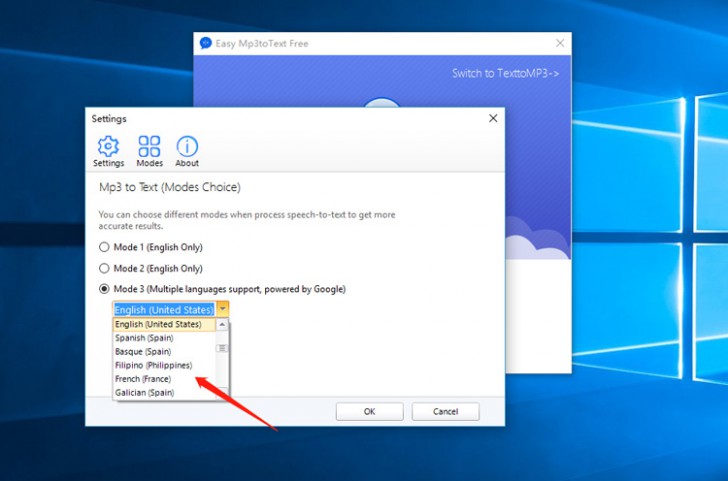728x481 pixels.
Task: Click the Easy Mp3toText app logo icon
Action: pos(205,43)
